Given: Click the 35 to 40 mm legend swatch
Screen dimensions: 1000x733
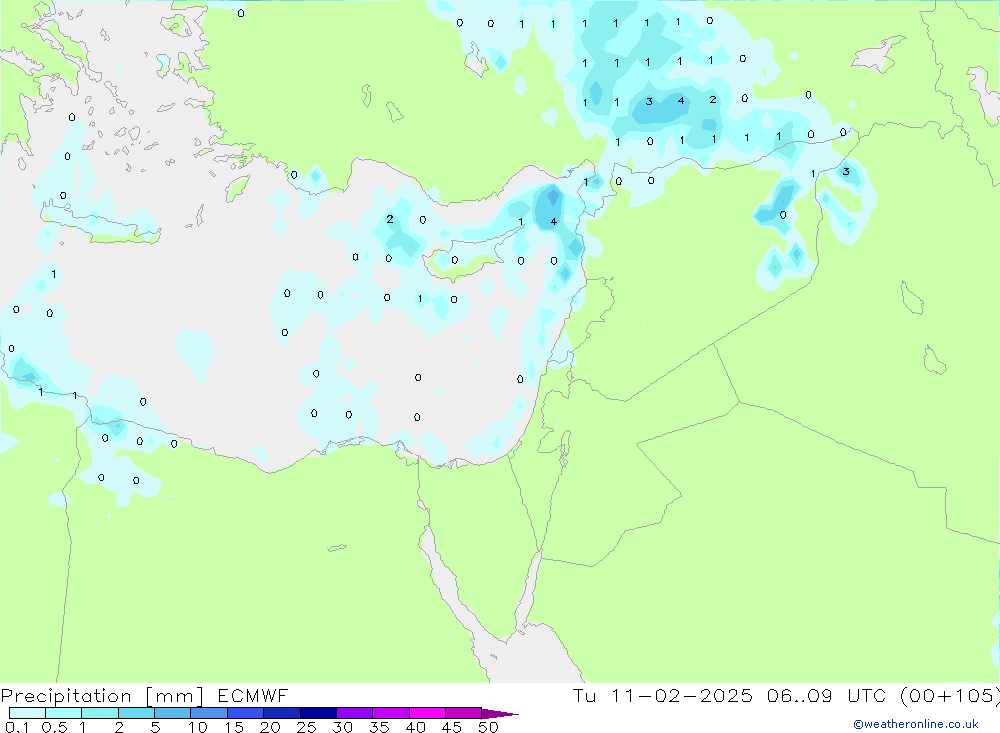Looking at the screenshot, I should tap(391, 713).
